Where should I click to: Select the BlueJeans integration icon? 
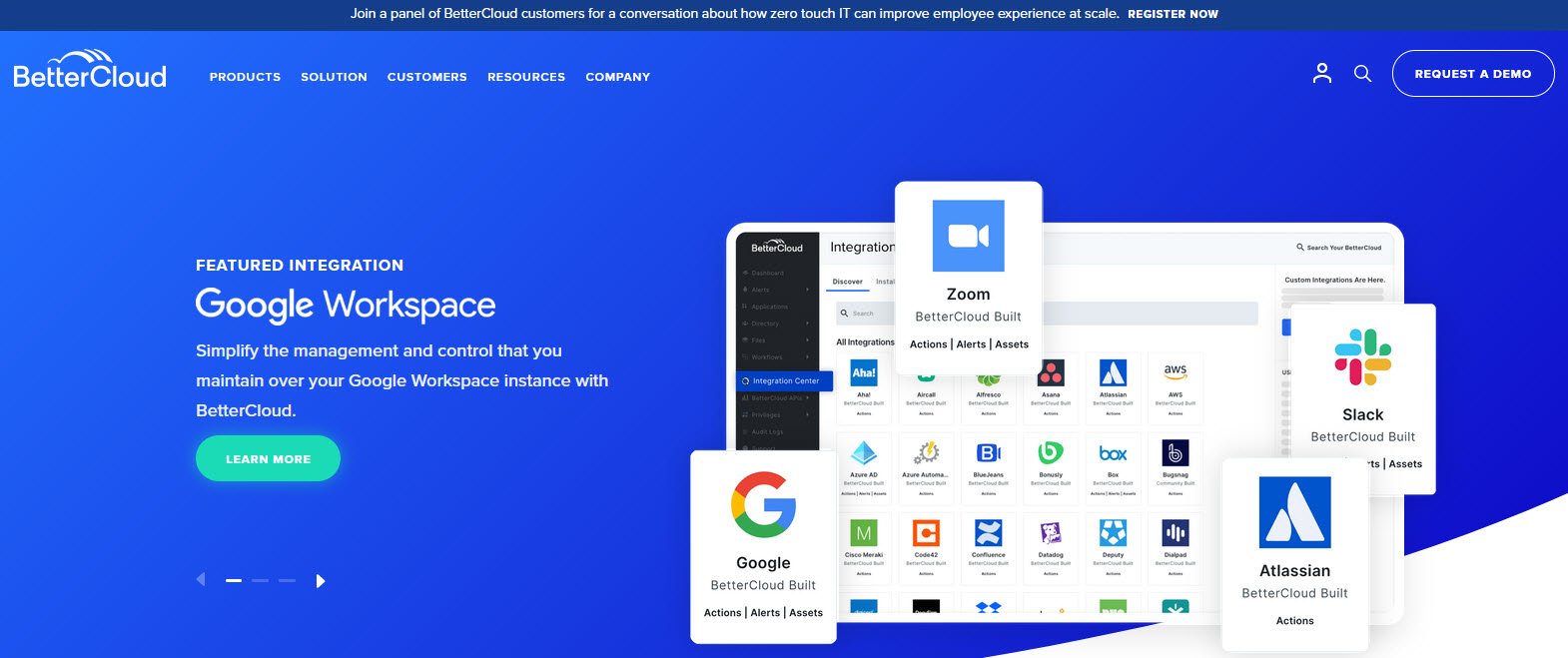pyautogui.click(x=989, y=452)
